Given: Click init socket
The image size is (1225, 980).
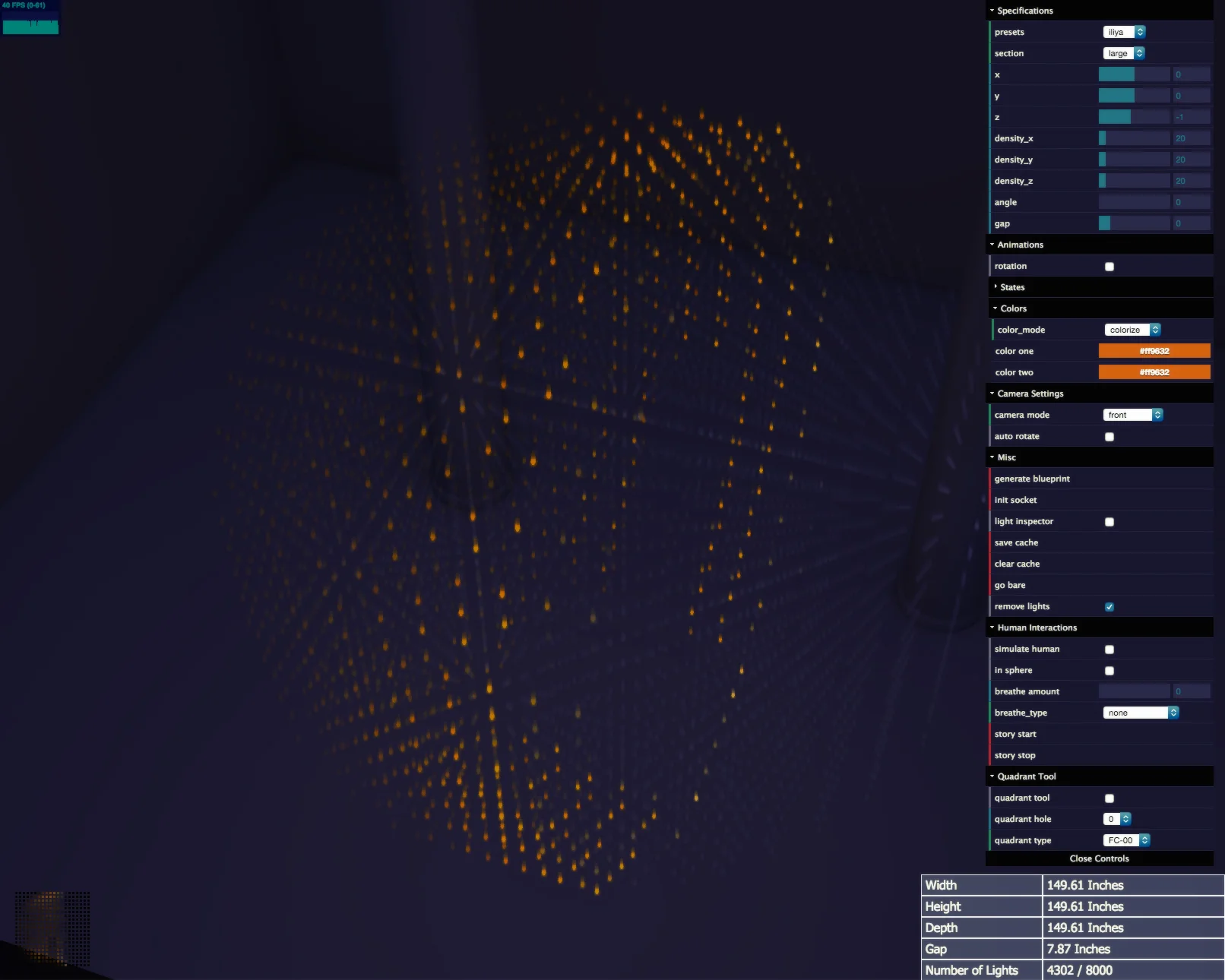Looking at the screenshot, I should 1100,500.
